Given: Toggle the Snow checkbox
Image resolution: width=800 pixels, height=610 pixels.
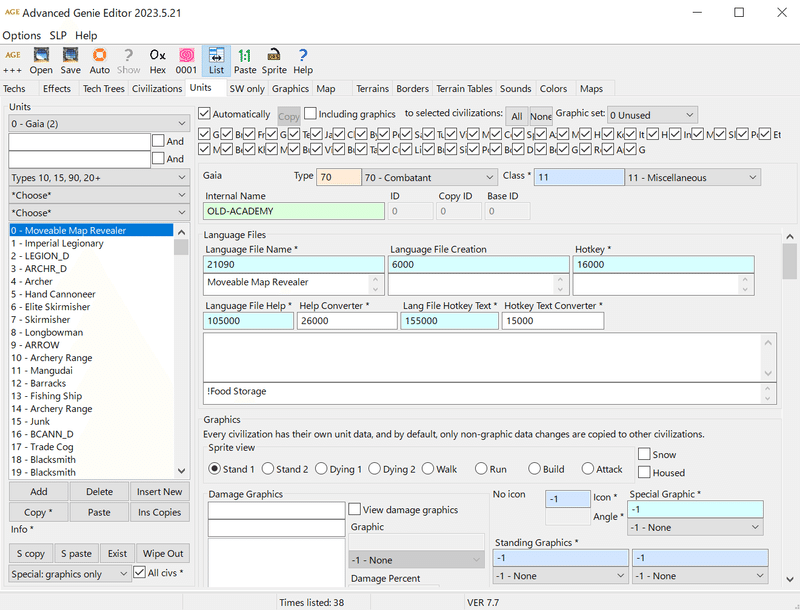Looking at the screenshot, I should click(x=646, y=454).
